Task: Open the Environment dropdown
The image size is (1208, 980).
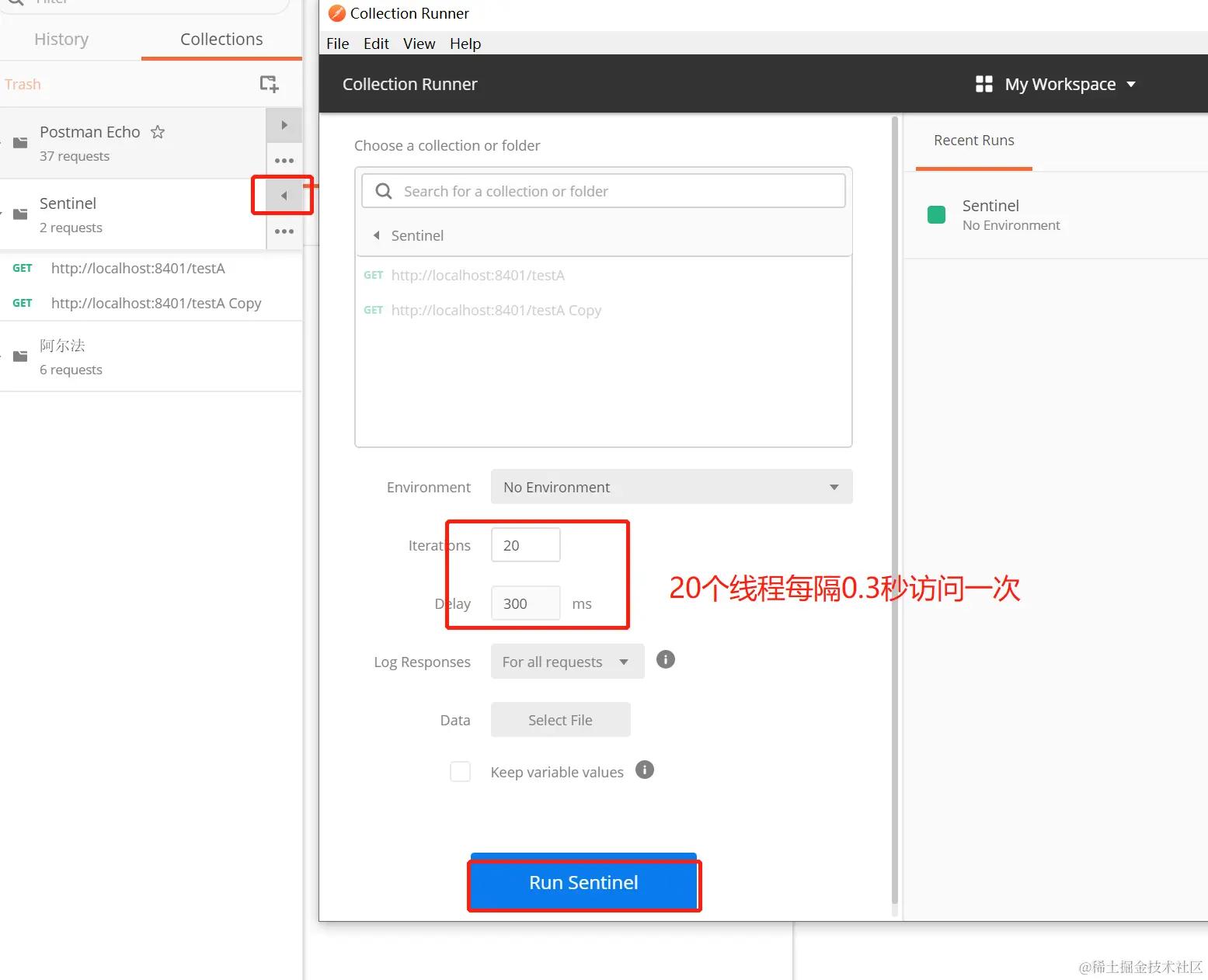Action: [x=672, y=487]
